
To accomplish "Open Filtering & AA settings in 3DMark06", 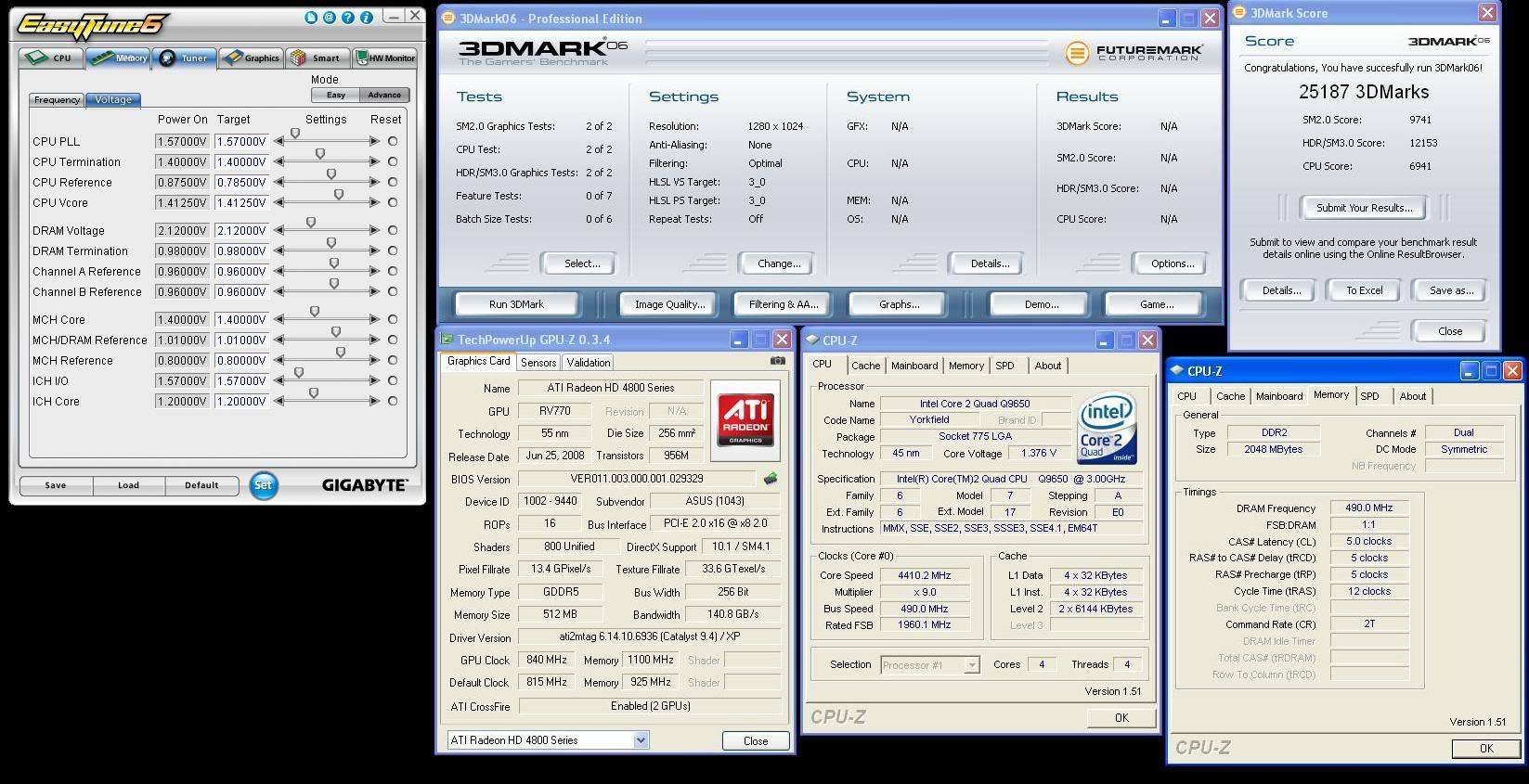I will [x=784, y=304].
